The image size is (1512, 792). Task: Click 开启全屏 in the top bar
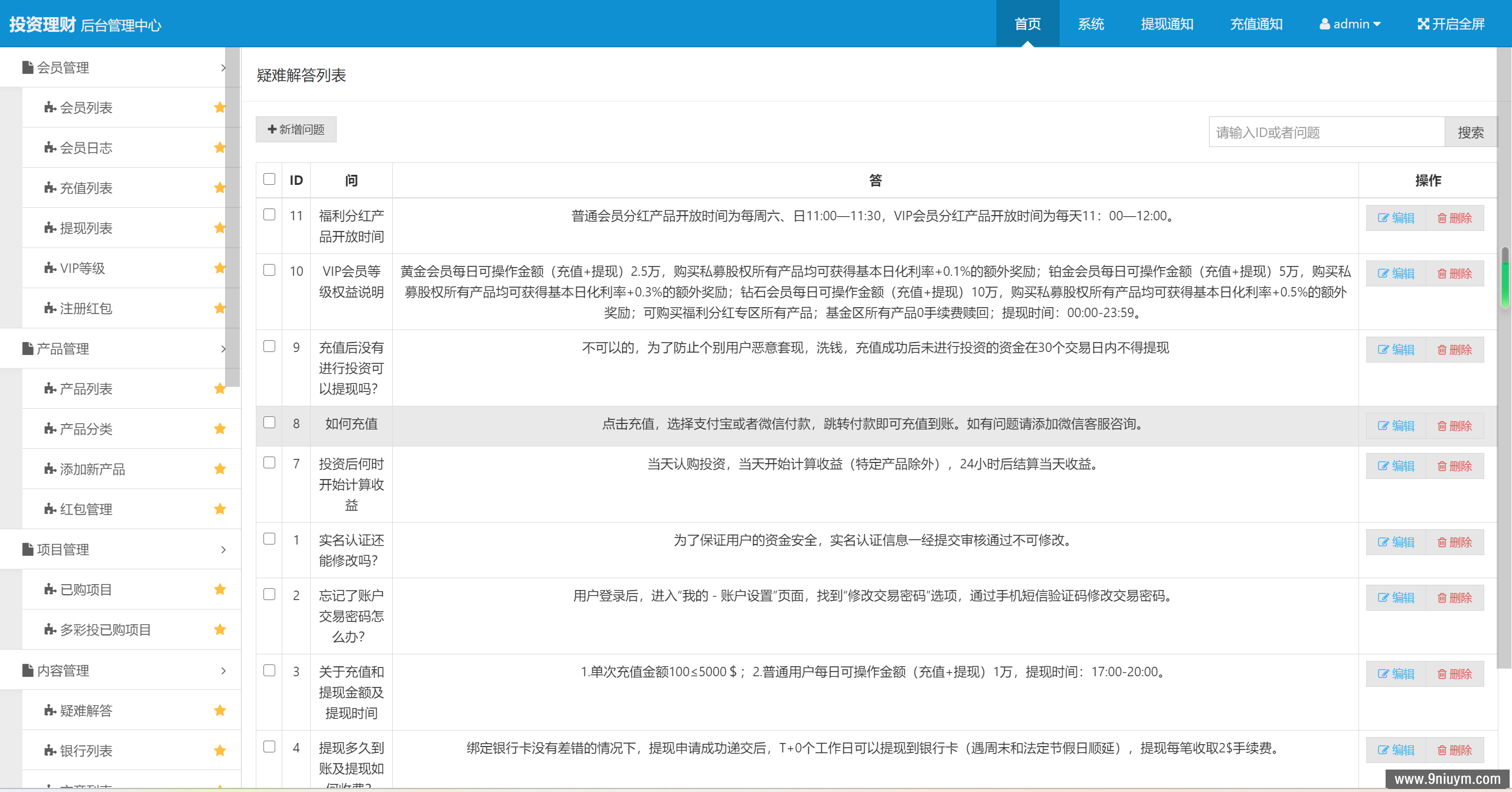pos(1451,24)
